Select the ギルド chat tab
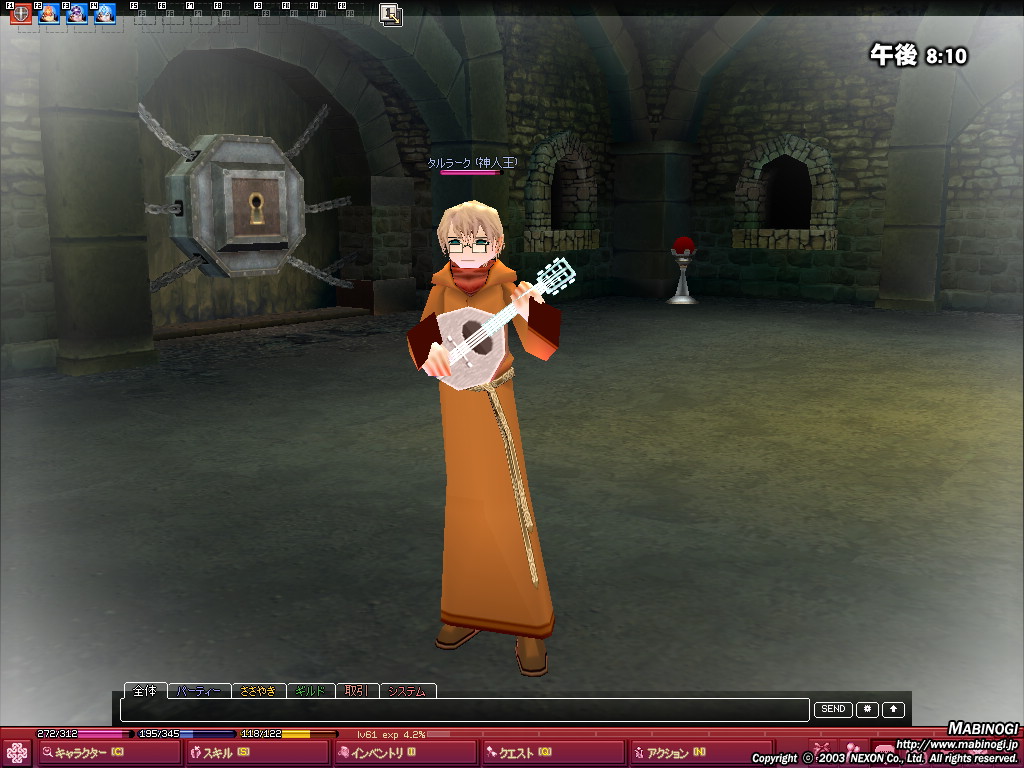This screenshot has height=768, width=1024. [x=310, y=691]
